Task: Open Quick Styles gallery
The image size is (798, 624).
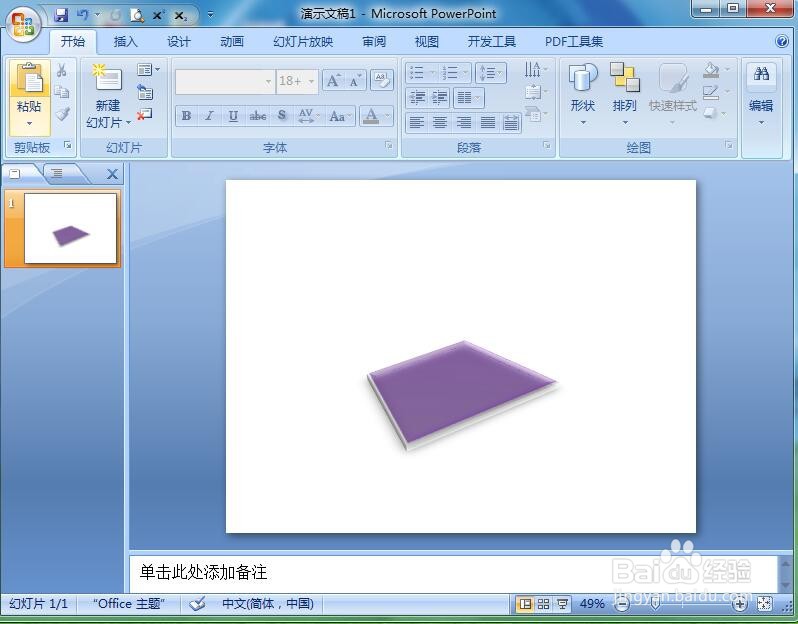Action: point(673,94)
